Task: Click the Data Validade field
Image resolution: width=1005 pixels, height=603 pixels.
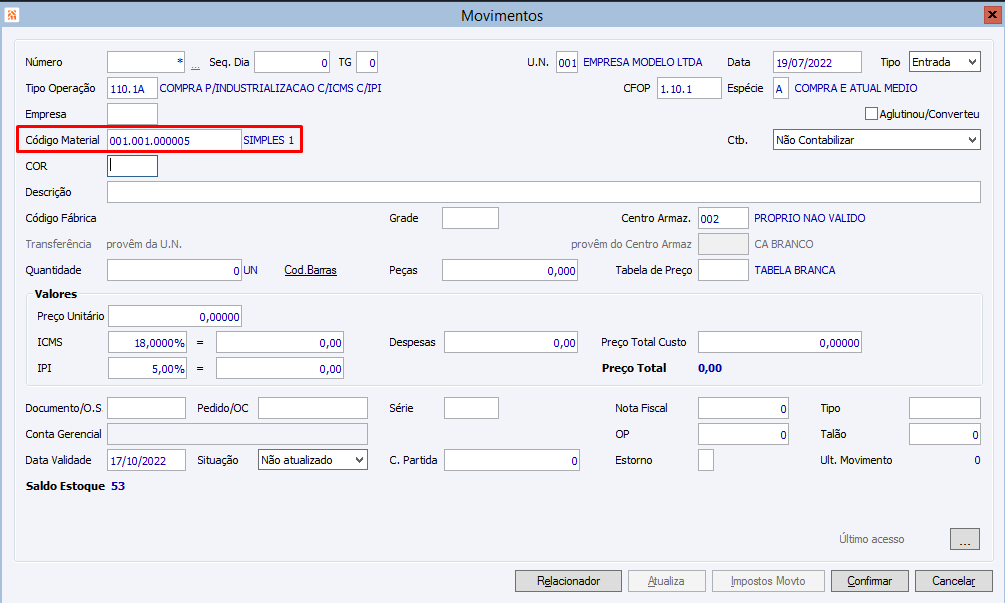Action: point(146,460)
